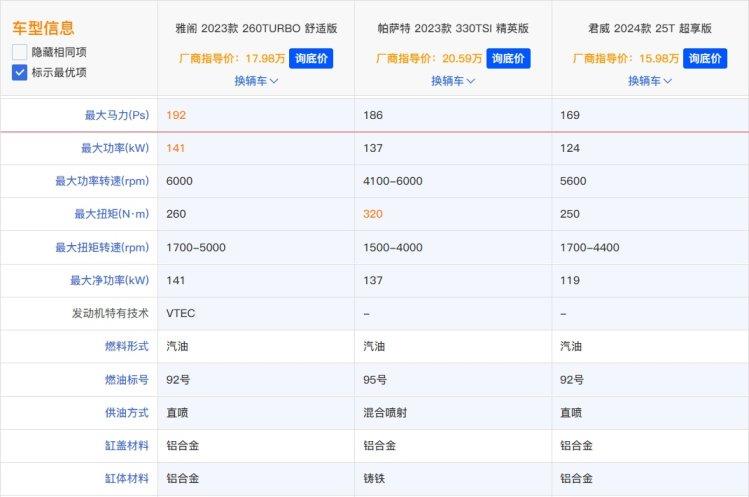Open 换辆车 dropdown under 雅阁
This screenshot has height=497, width=749.
click(x=256, y=81)
